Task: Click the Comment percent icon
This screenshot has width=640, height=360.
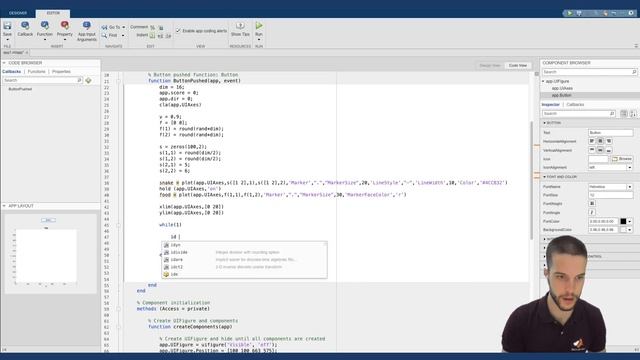Action: click(153, 27)
